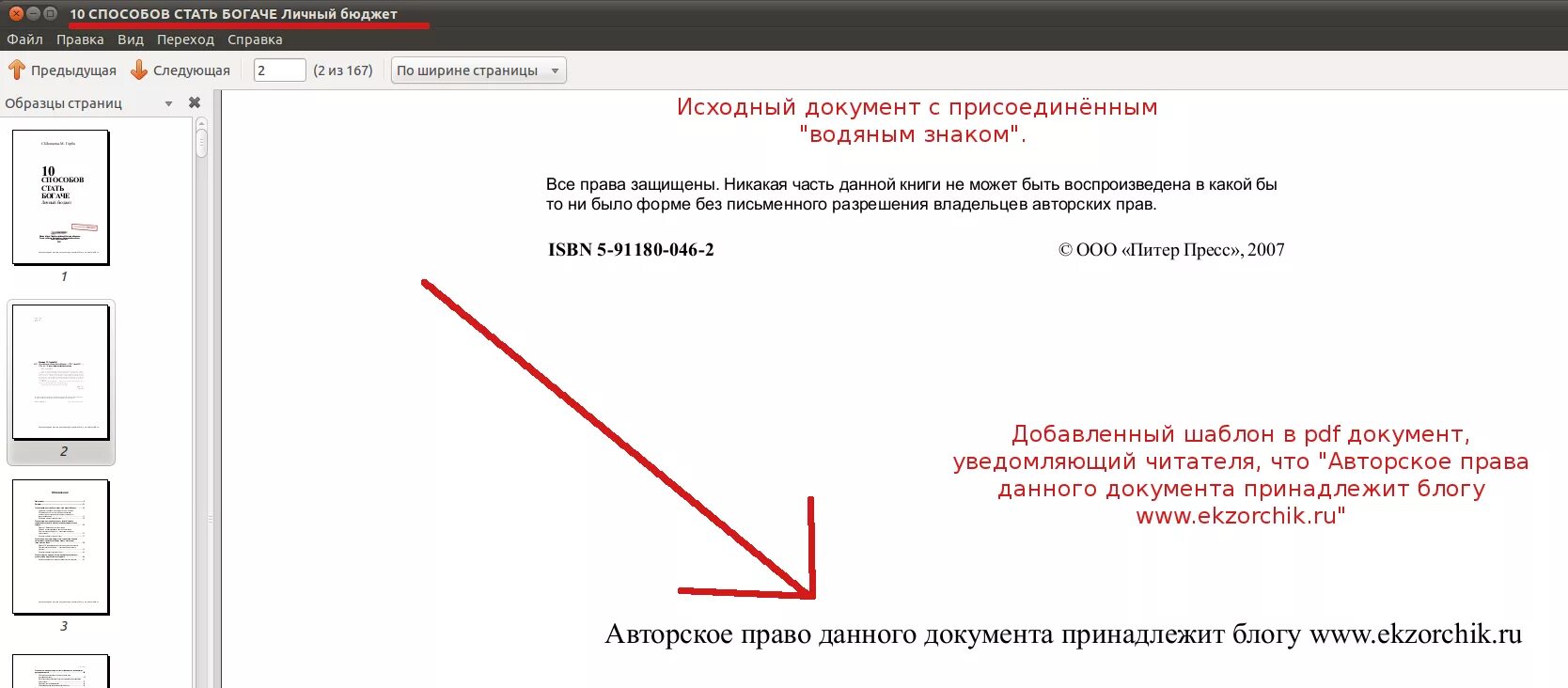Select page 2 thumbnail
Screen dimensions: 1568x688
[x=61, y=372]
